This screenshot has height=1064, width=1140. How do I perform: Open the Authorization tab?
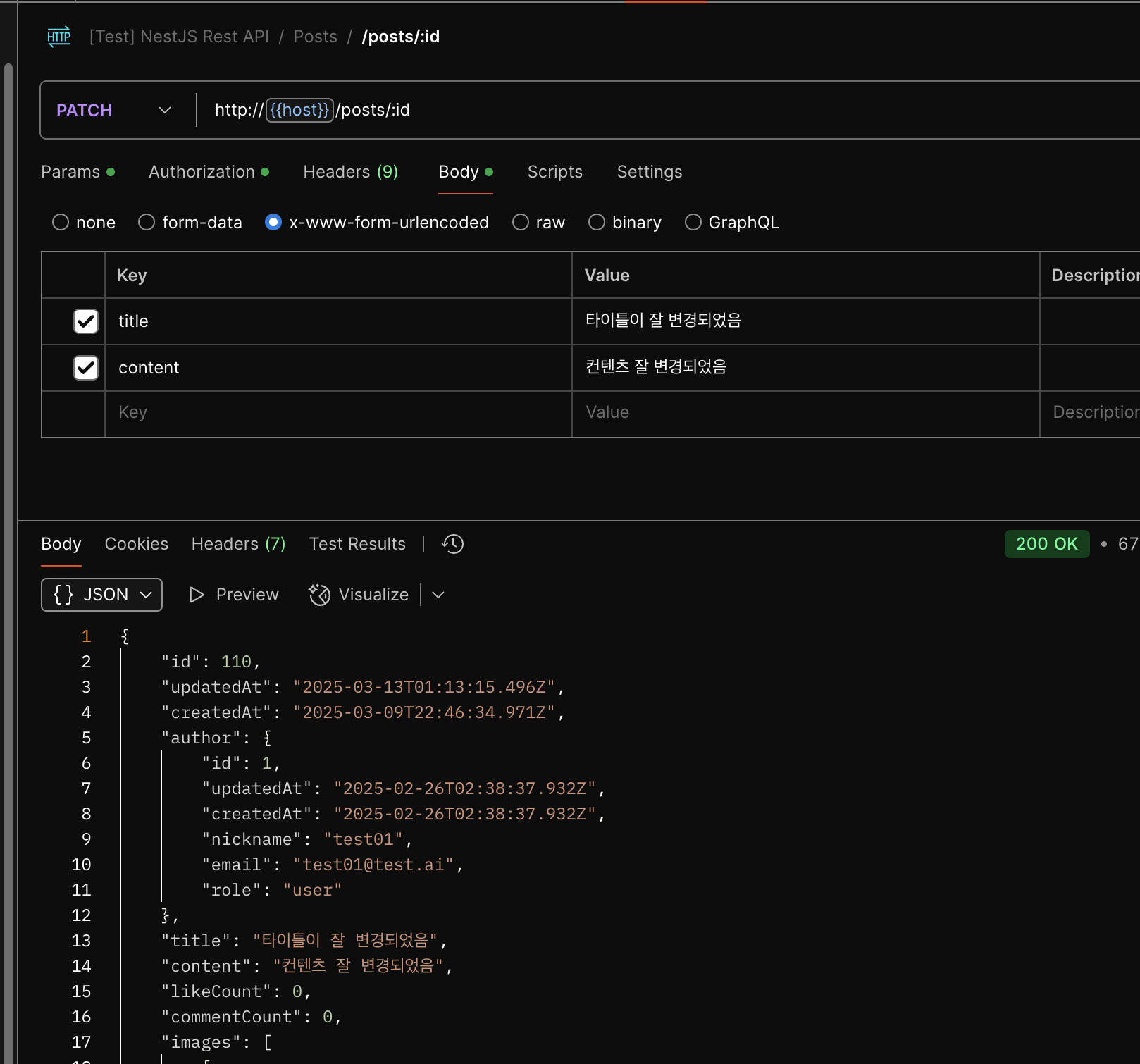point(209,172)
